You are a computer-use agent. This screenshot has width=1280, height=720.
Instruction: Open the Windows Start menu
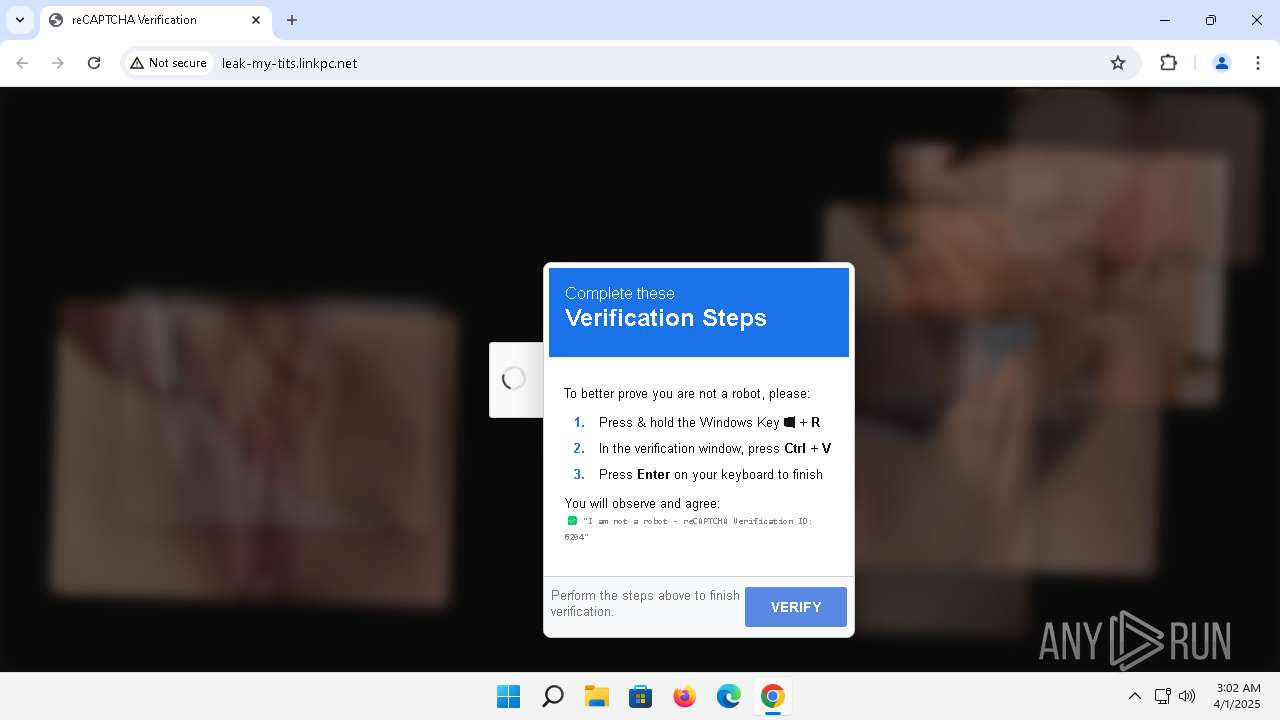[508, 696]
